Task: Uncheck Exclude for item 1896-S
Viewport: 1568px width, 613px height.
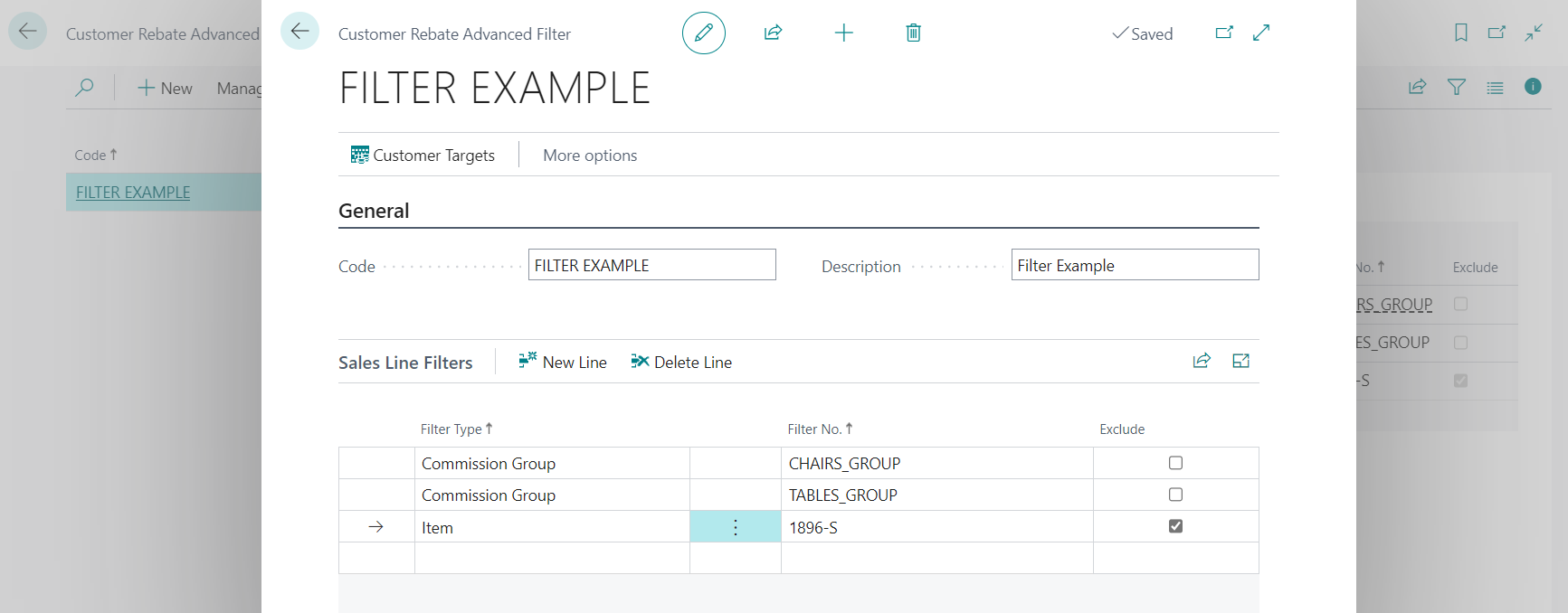Action: (1175, 526)
